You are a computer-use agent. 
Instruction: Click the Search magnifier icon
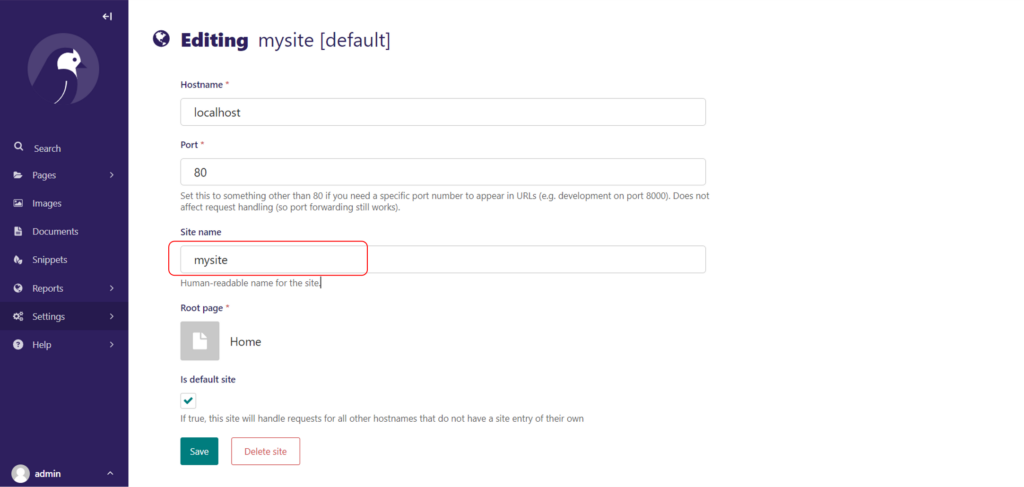point(19,147)
